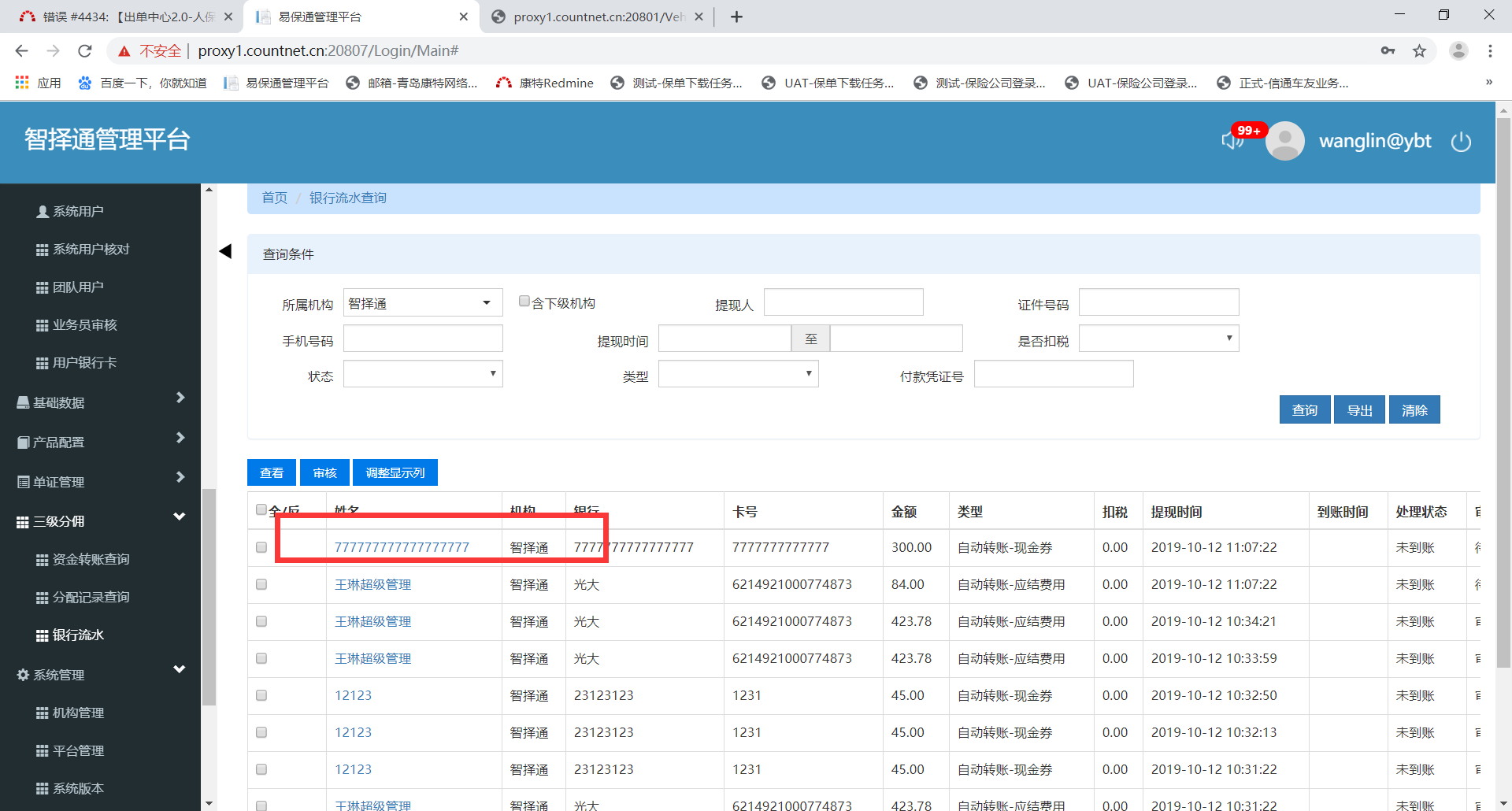Toggle the select-all checkbox in table header
The height and width of the screenshot is (811, 1512).
261,509
